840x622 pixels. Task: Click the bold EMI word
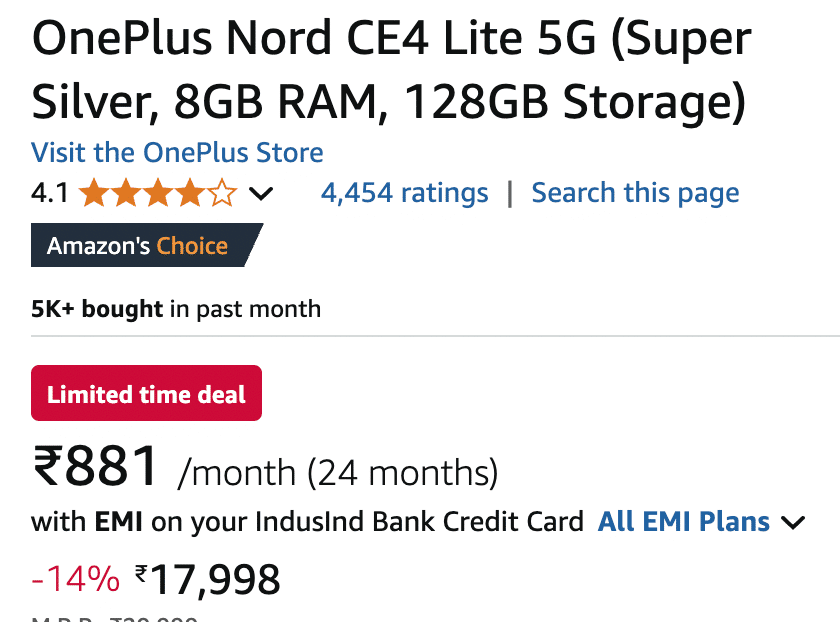tap(119, 521)
